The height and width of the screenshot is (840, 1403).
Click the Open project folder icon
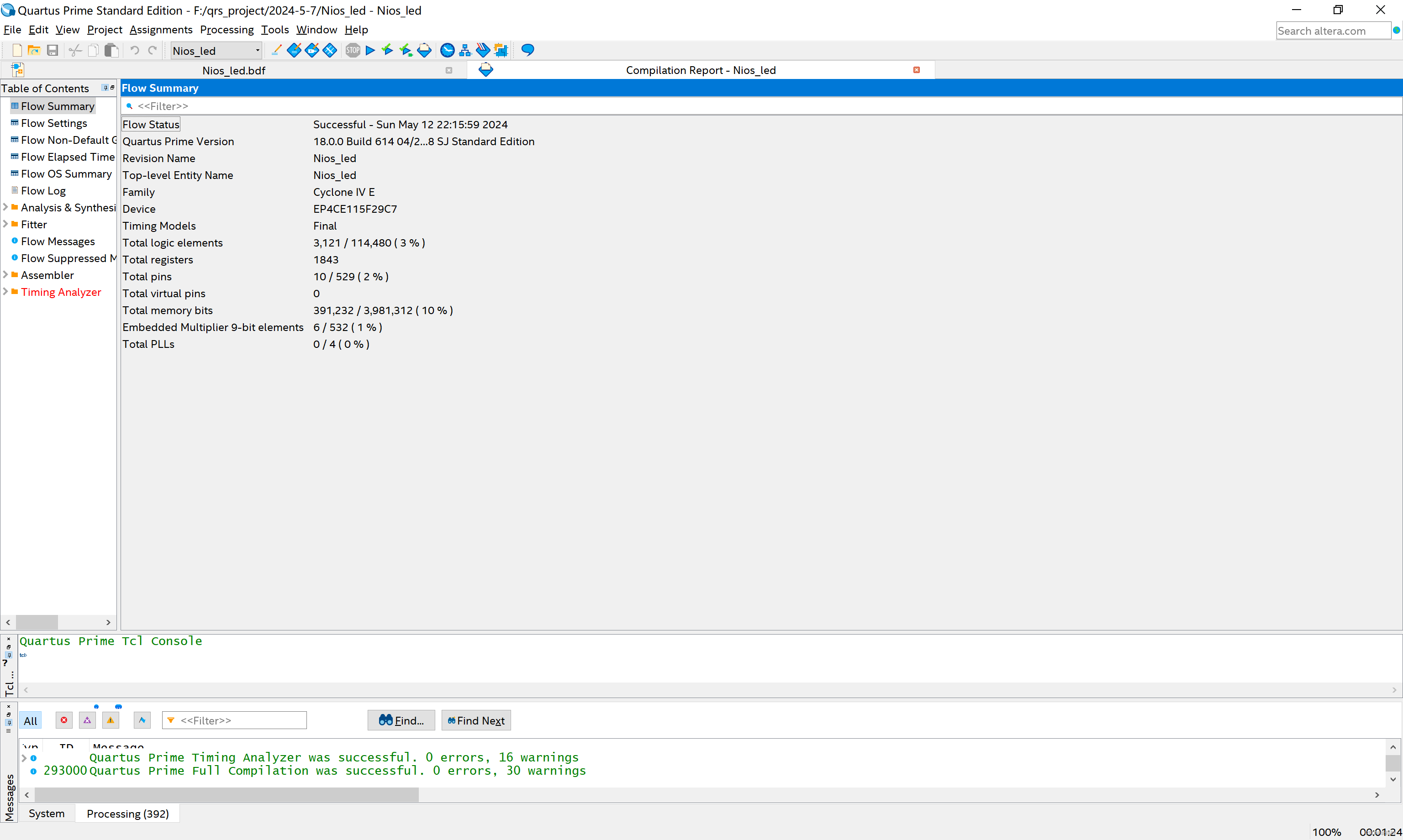click(34, 50)
